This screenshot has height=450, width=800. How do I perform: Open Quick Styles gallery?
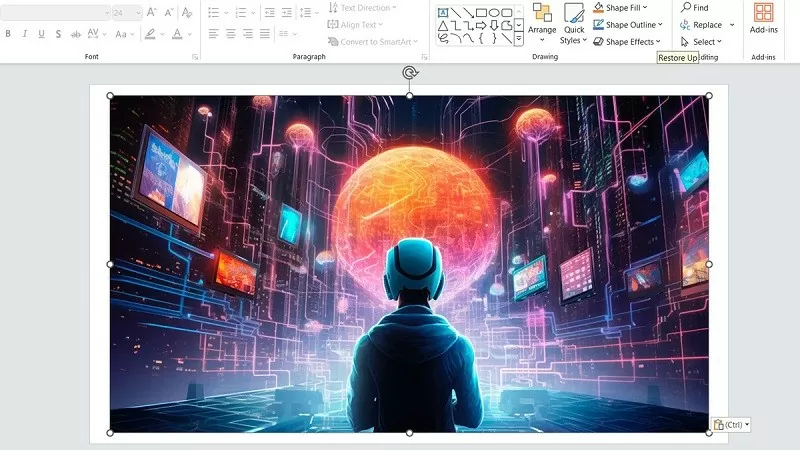coord(573,23)
